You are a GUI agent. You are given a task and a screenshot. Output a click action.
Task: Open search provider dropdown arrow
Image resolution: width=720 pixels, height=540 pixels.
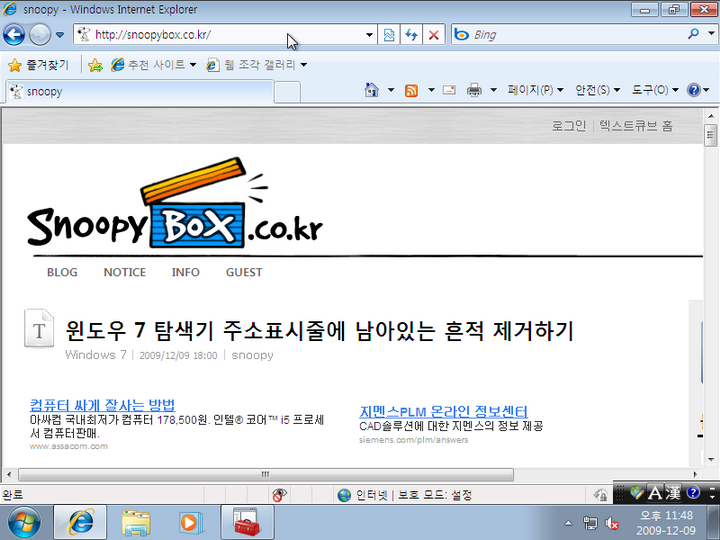711,34
